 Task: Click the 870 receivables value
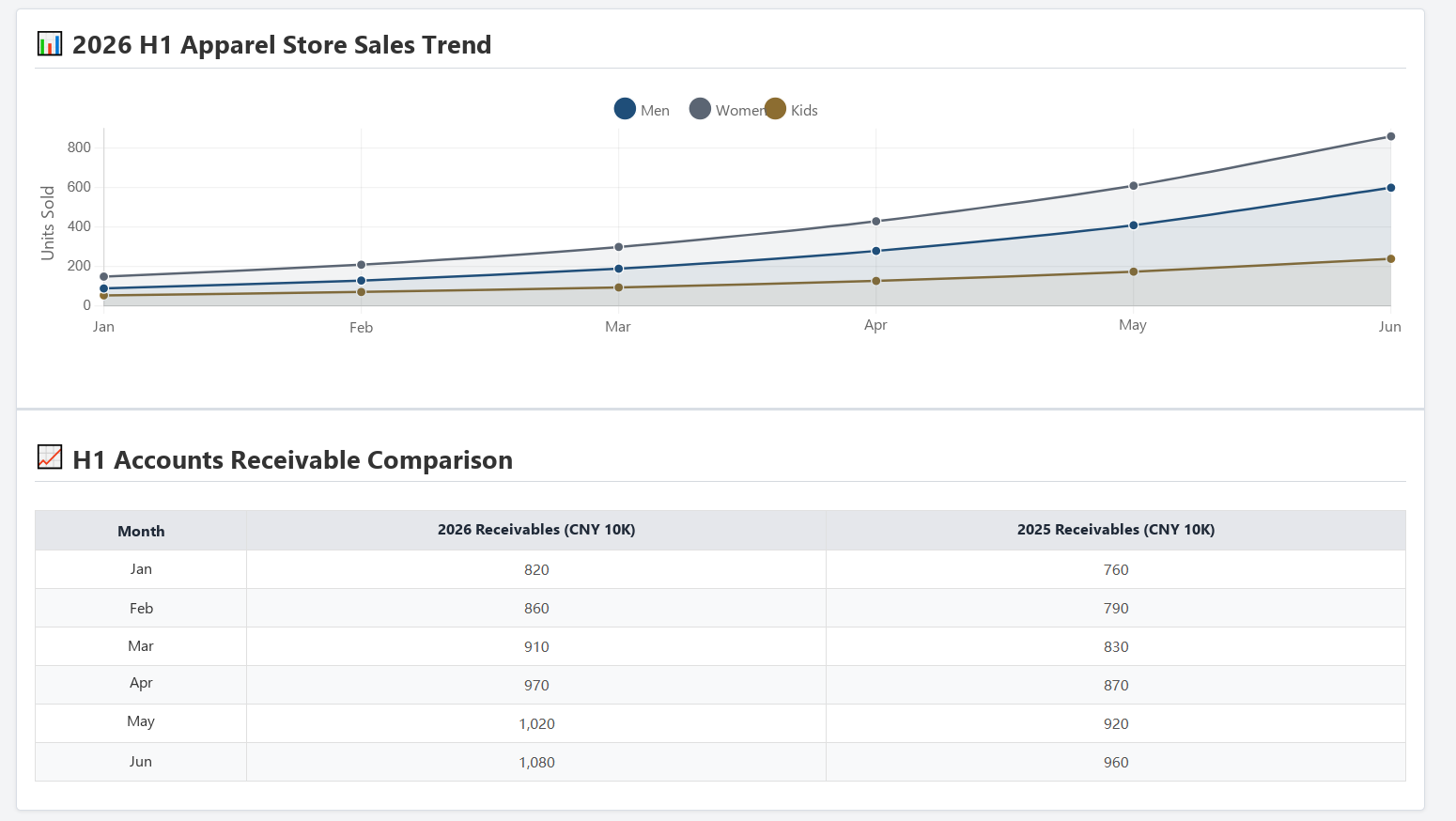tap(1116, 686)
